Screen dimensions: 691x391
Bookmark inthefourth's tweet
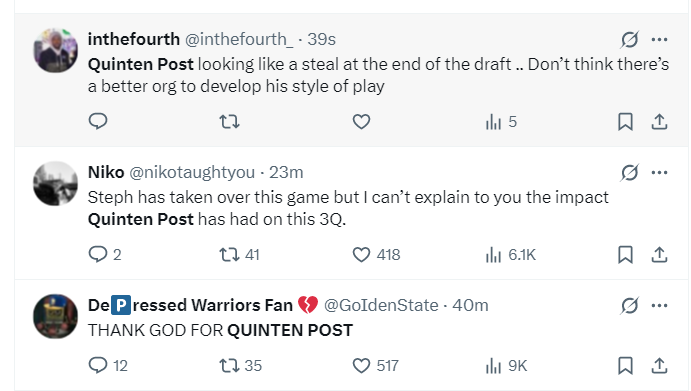coord(625,122)
